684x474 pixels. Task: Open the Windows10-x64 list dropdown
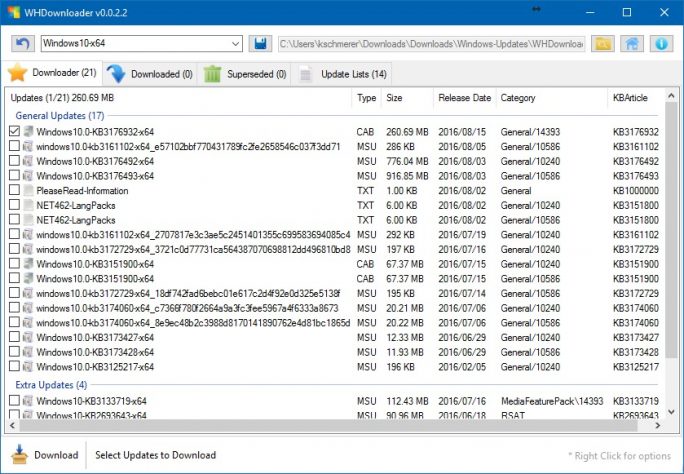(235, 44)
